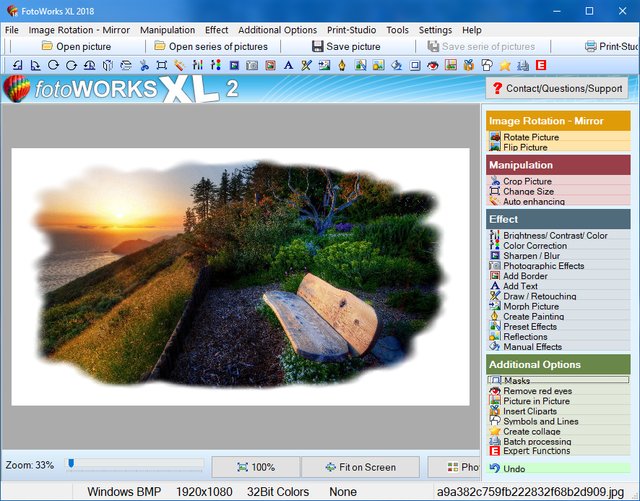The image size is (640, 501).
Task: Open the Image Rotation - Mirror menu
Action: [79, 30]
